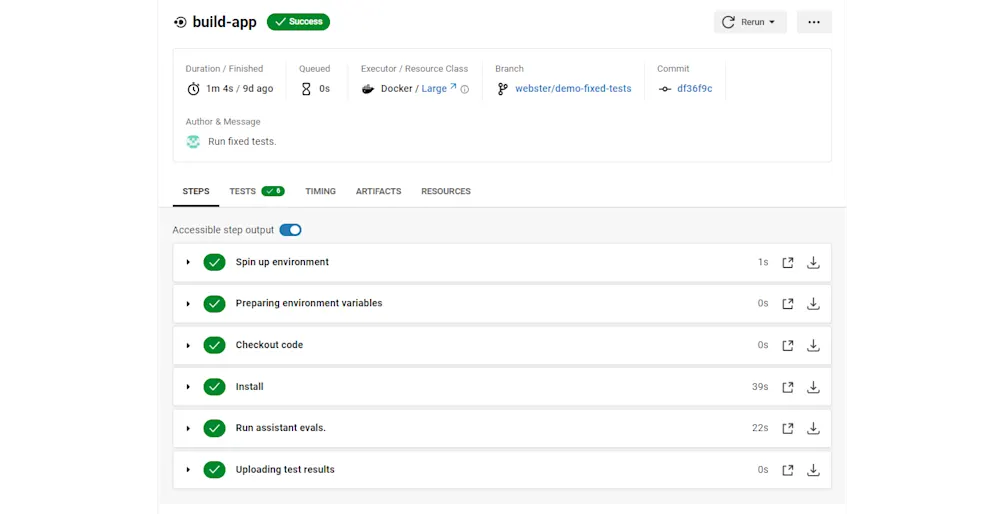Open Spin up environment output in new tab

pos(787,262)
